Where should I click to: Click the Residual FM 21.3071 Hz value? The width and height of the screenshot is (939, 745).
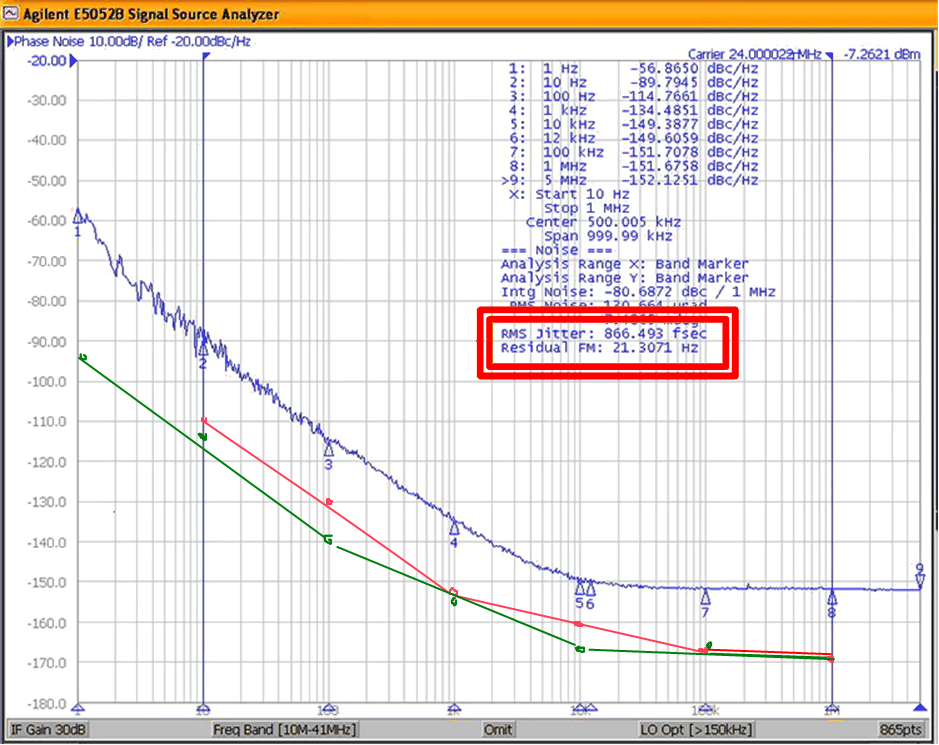tap(599, 348)
